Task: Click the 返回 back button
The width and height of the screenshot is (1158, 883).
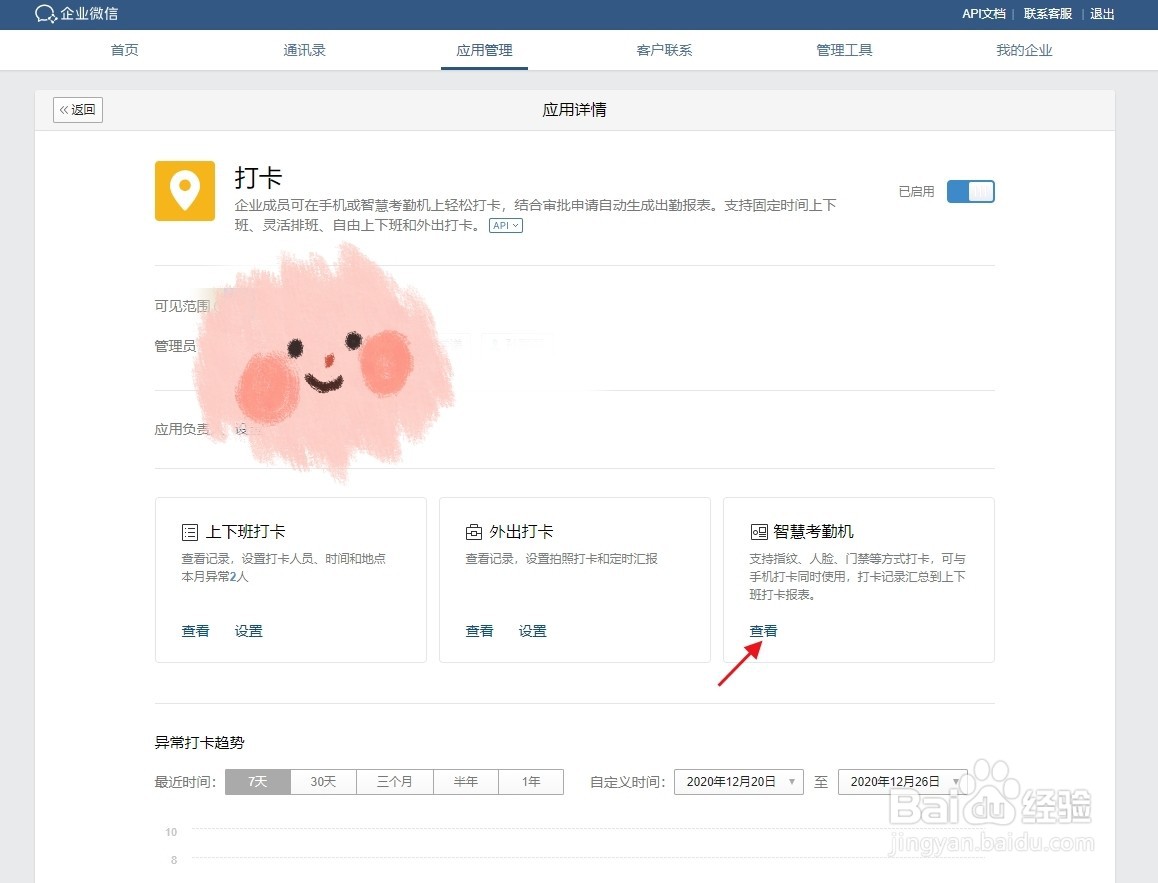Action: tap(77, 110)
